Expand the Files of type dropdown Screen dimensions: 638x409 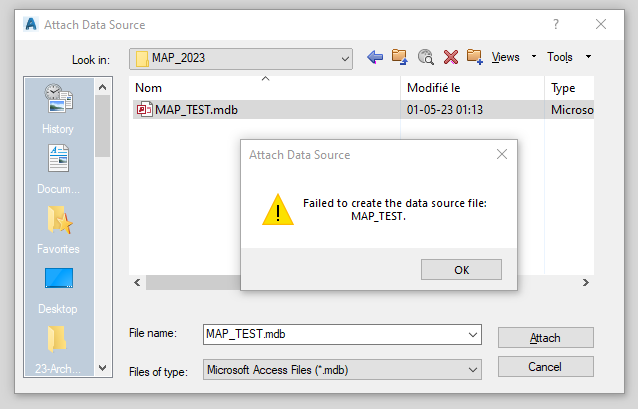[x=342, y=370]
